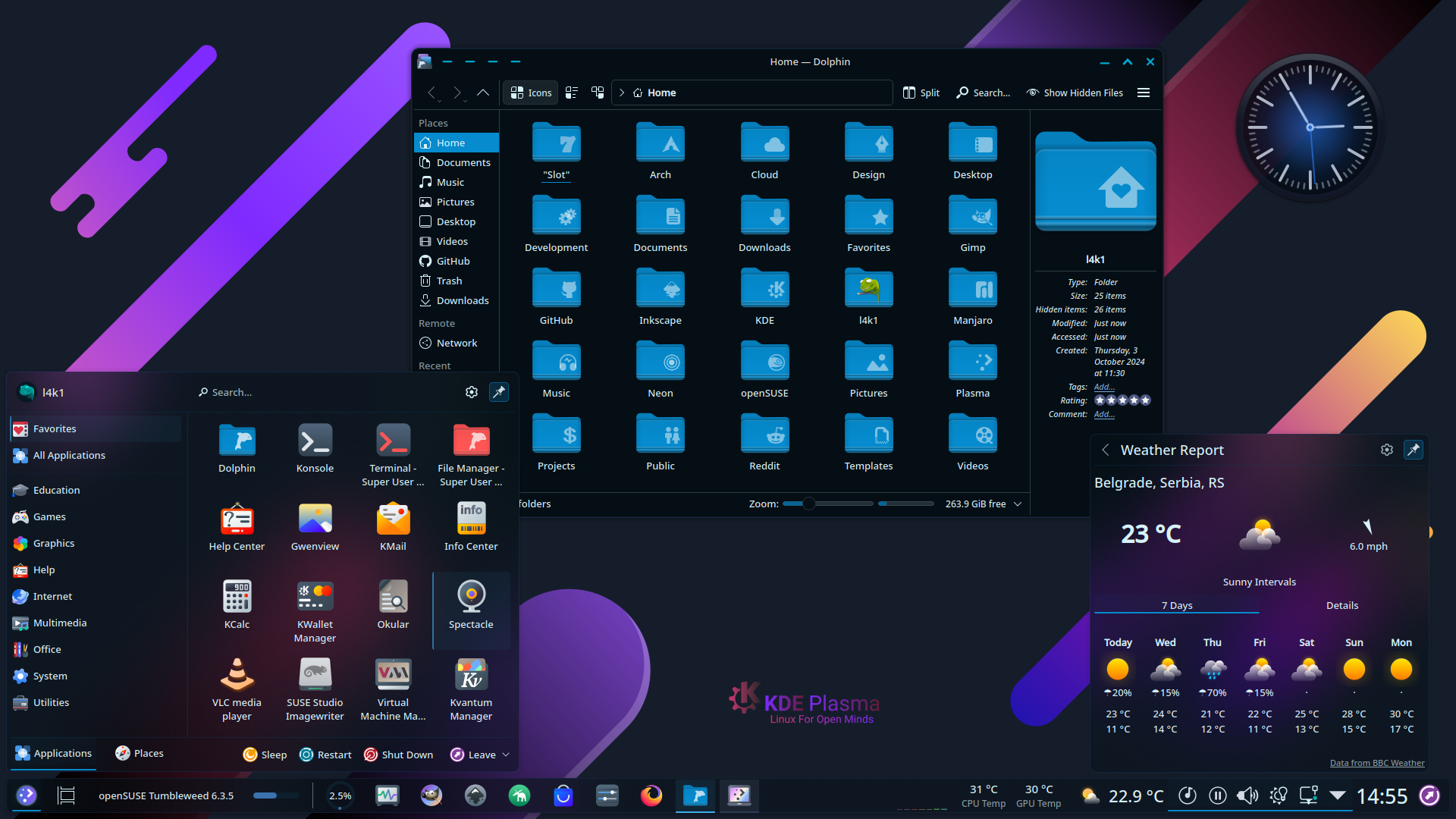This screenshot has width=1456, height=819.
Task: Click the disk usage bar in status bar
Action: [905, 504]
